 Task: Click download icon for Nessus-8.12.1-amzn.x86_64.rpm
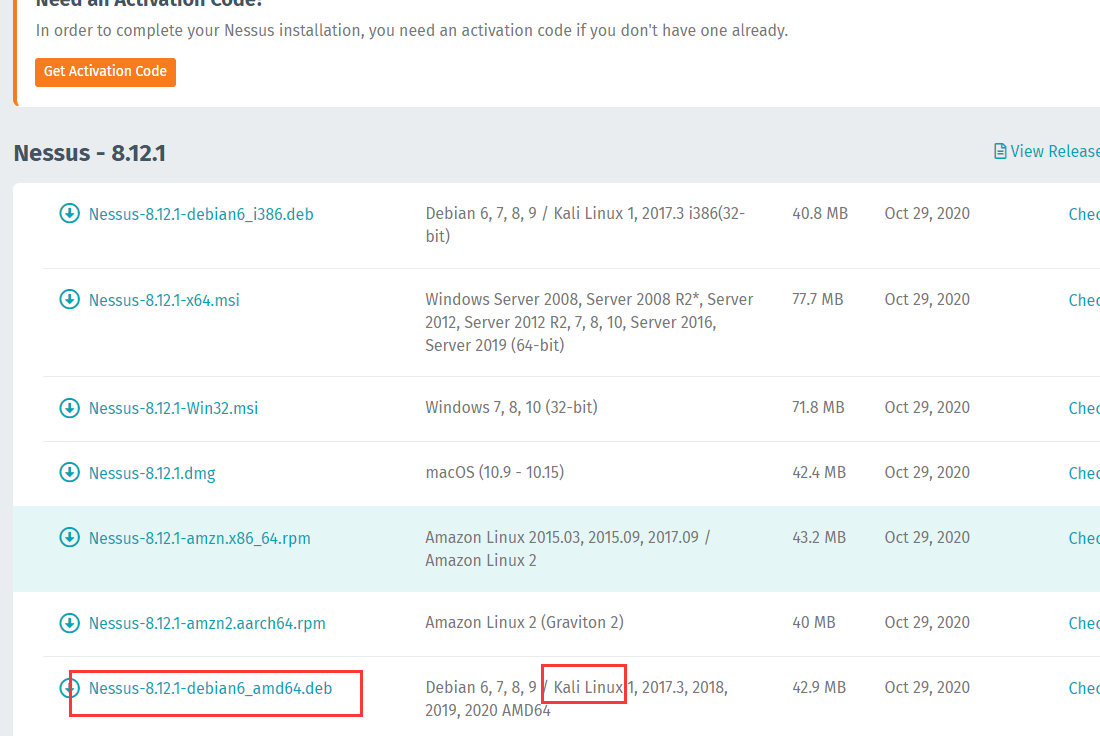click(69, 537)
